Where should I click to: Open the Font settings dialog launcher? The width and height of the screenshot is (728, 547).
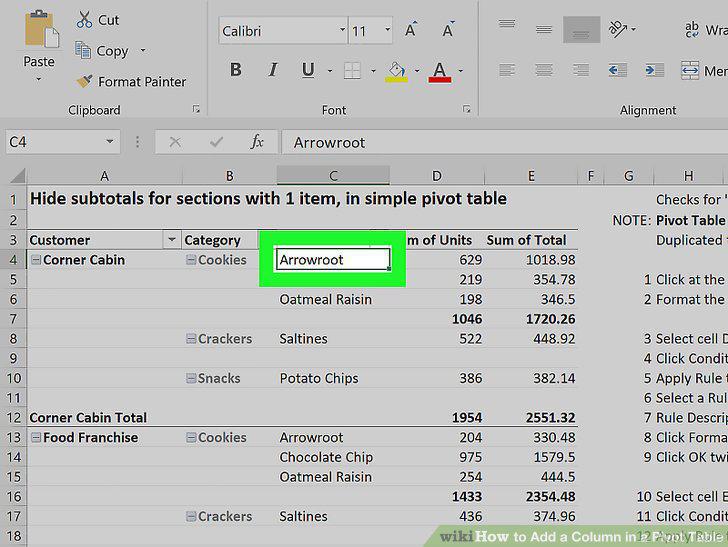click(467, 109)
